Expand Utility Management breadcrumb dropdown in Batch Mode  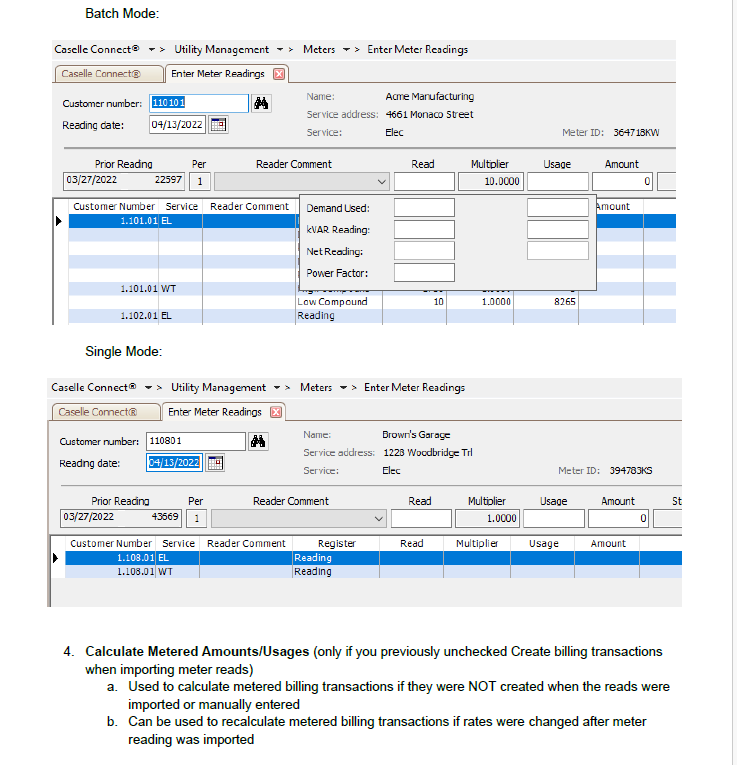pos(280,50)
